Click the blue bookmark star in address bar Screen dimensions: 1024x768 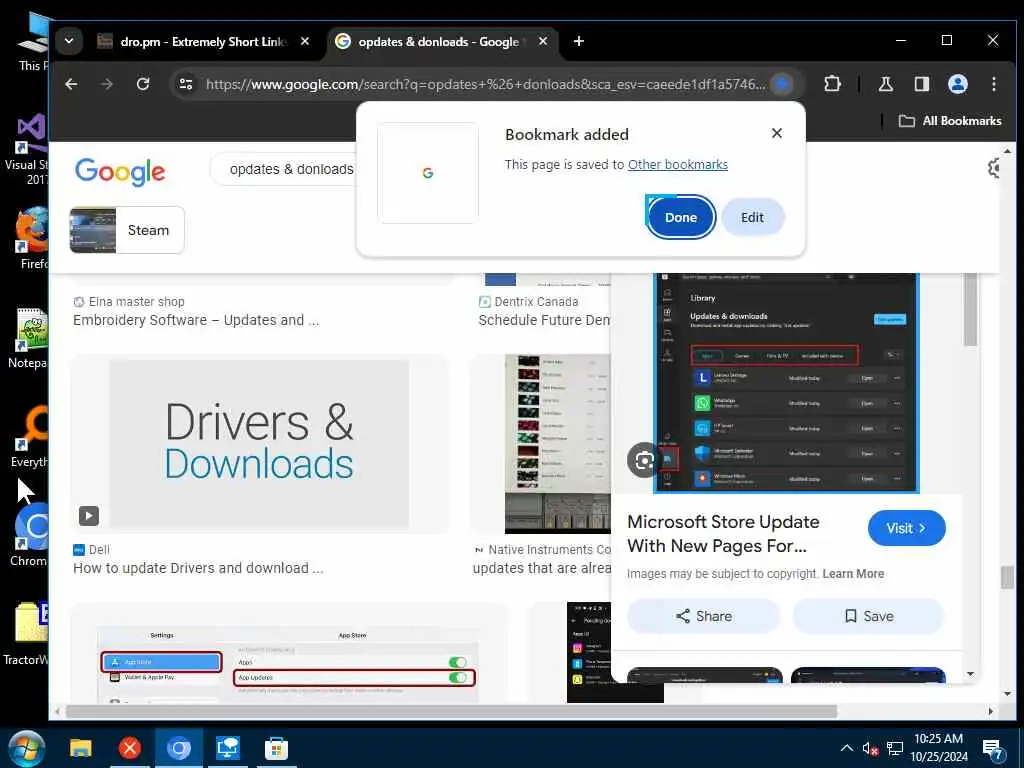coord(782,84)
